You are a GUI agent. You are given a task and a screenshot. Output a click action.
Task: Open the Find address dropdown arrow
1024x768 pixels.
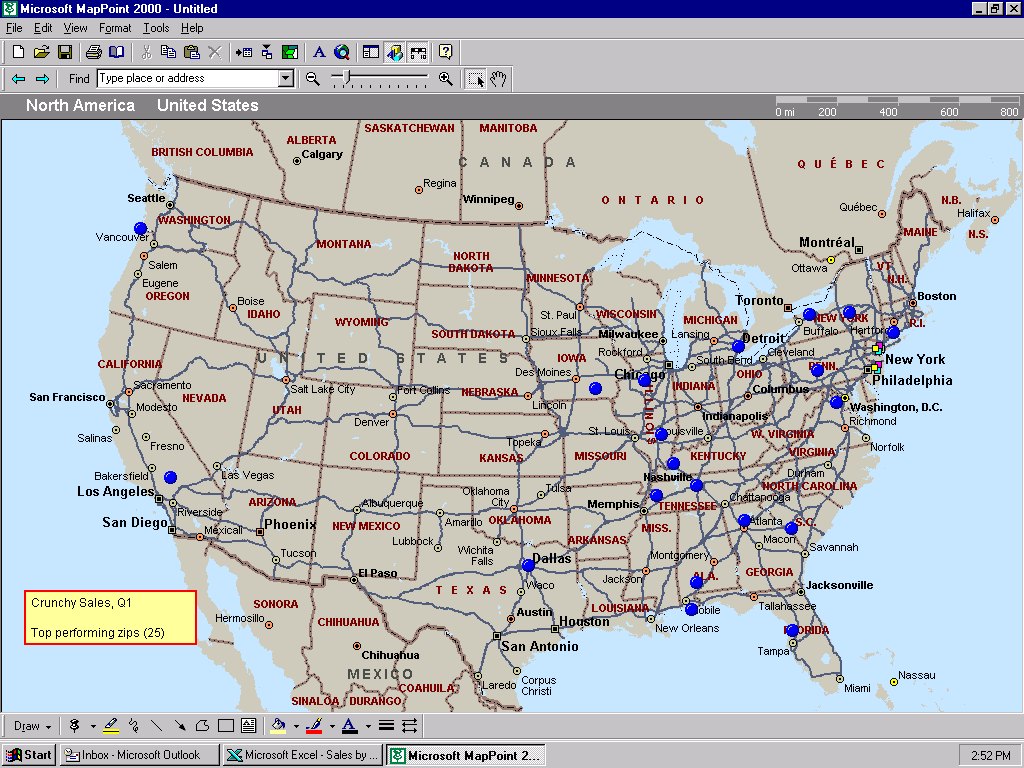click(x=286, y=79)
